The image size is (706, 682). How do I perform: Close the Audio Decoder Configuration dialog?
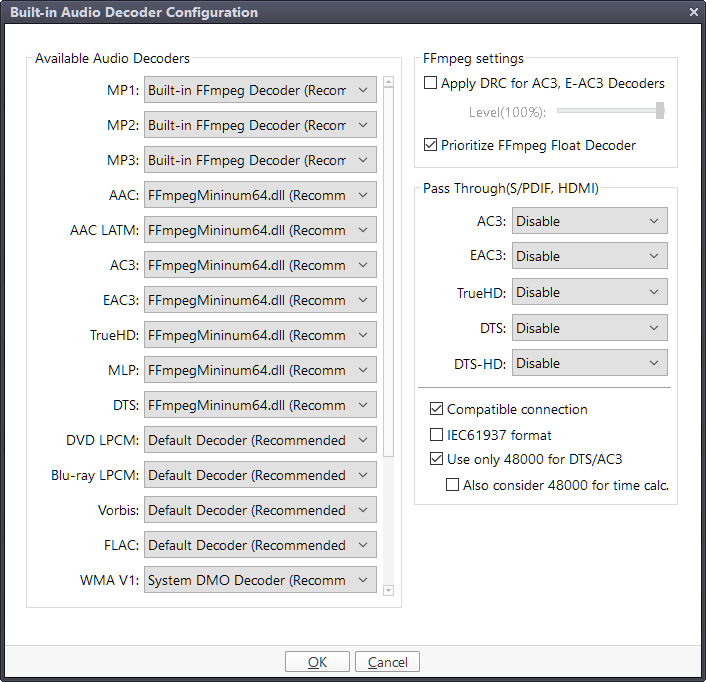(x=694, y=12)
